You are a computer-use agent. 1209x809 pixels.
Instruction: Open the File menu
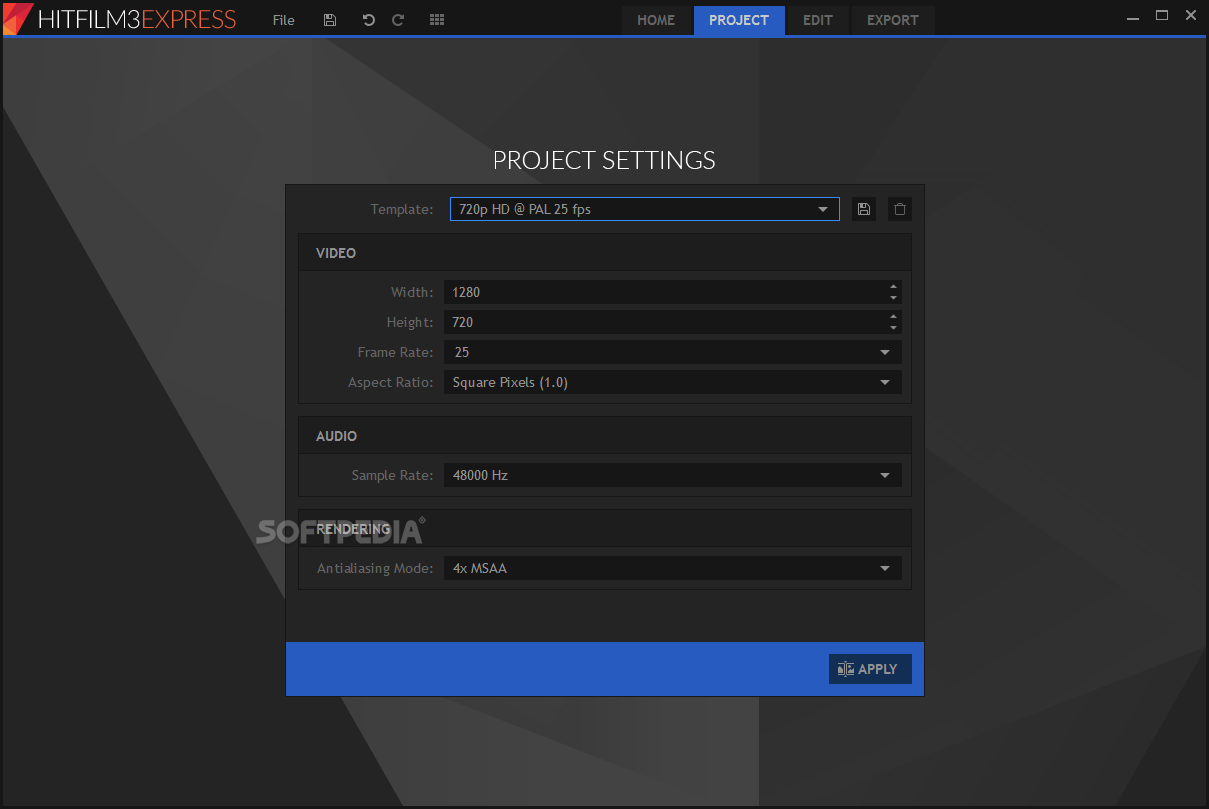pos(284,20)
